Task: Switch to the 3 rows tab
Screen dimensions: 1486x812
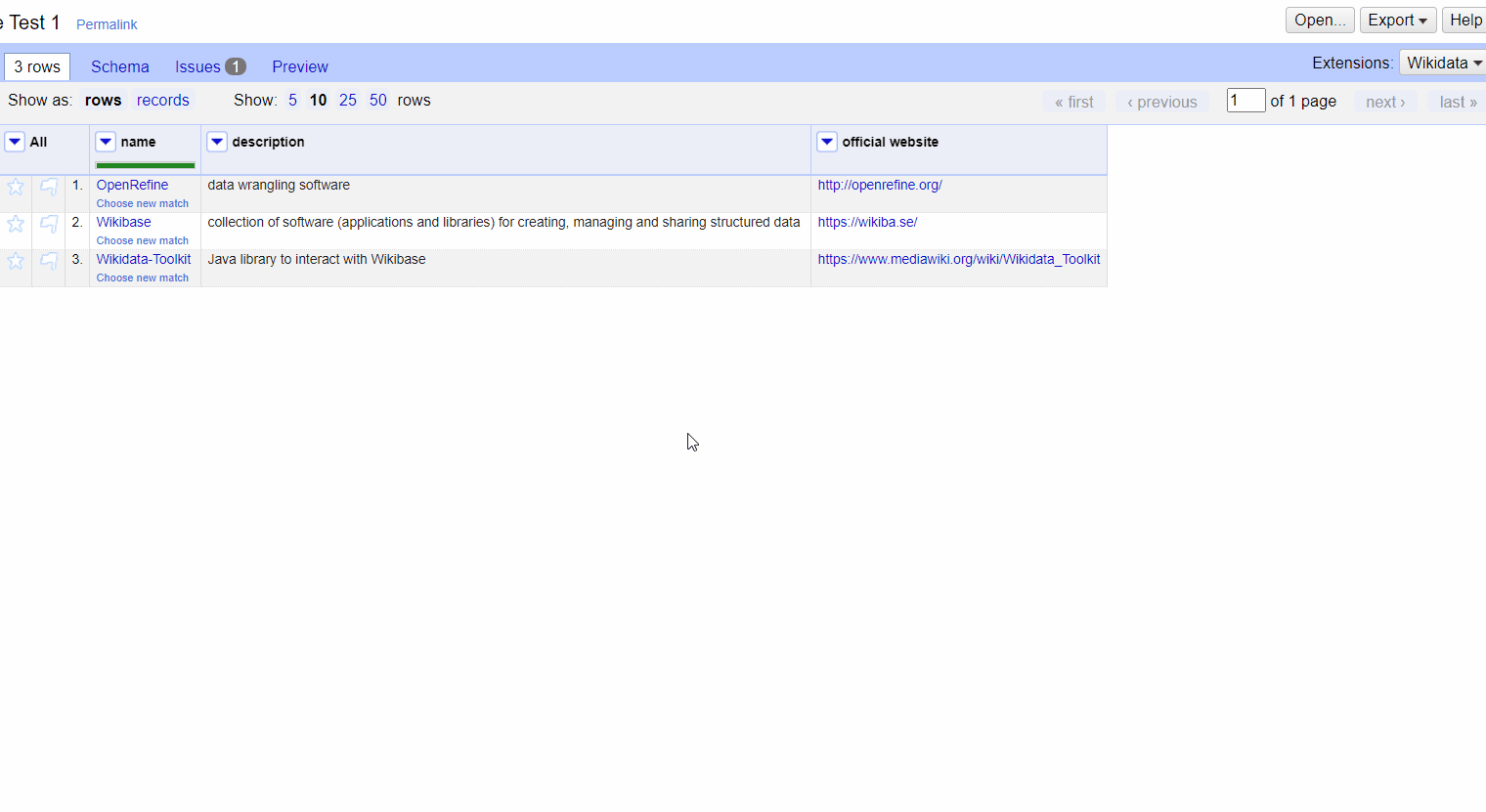Action: 37,66
